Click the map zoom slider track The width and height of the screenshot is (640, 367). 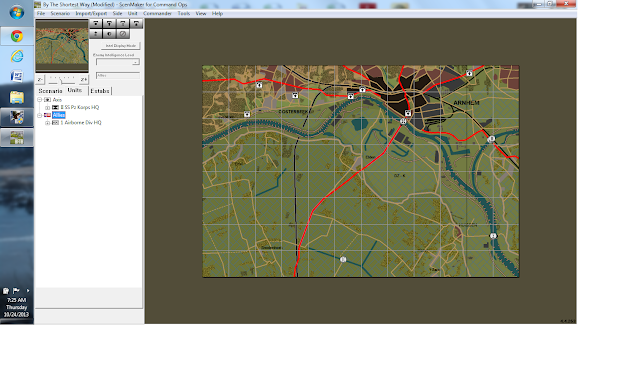(62, 80)
